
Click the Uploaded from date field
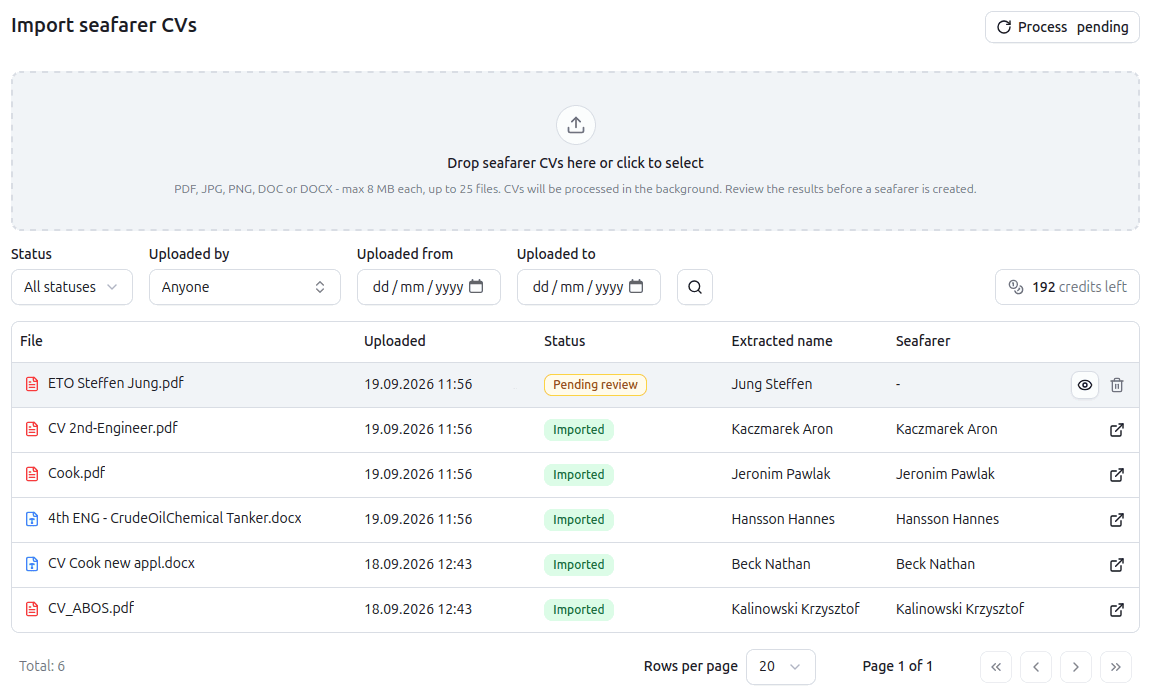429,287
